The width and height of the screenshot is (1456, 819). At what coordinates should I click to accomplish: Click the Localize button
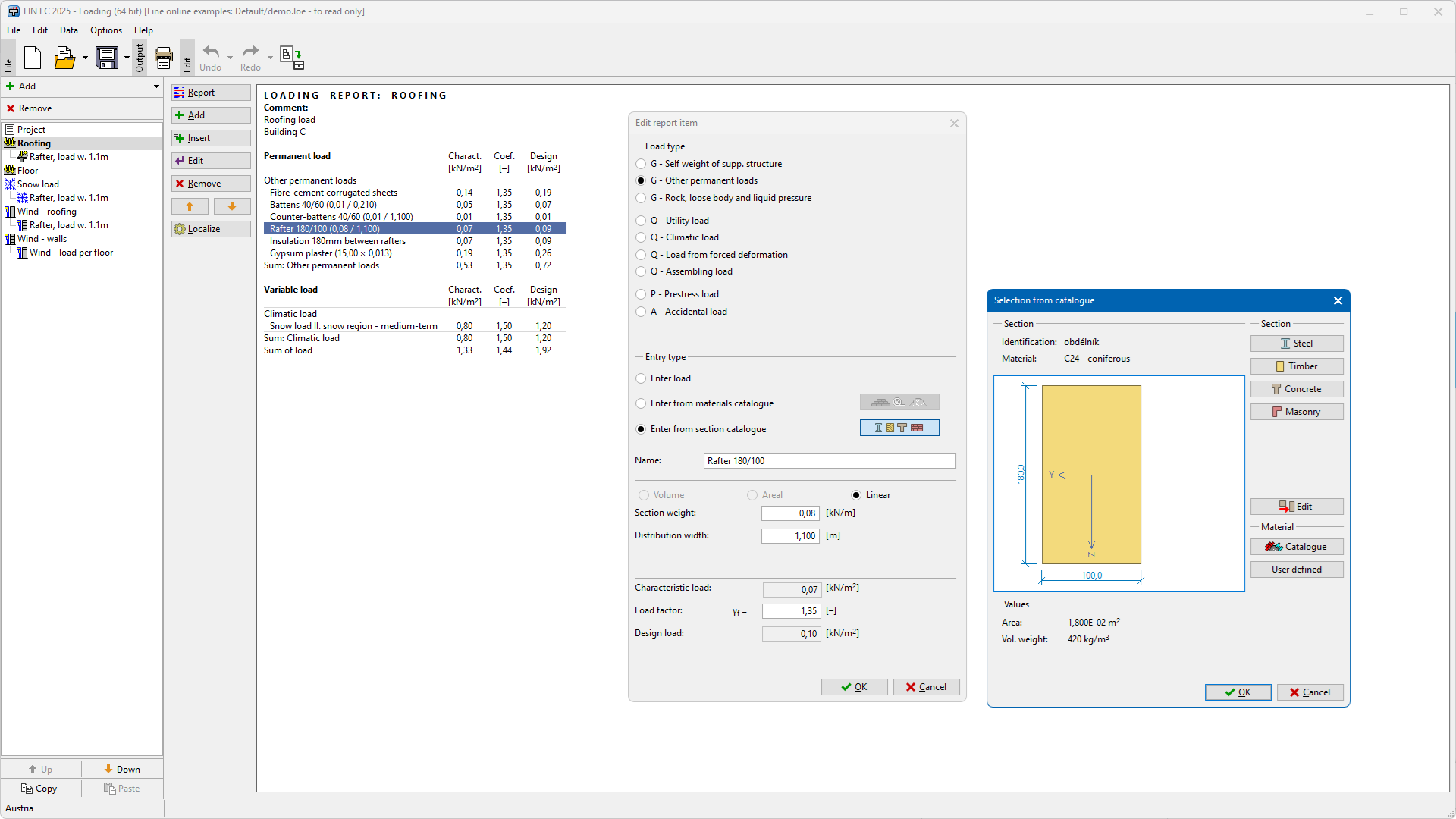(211, 229)
